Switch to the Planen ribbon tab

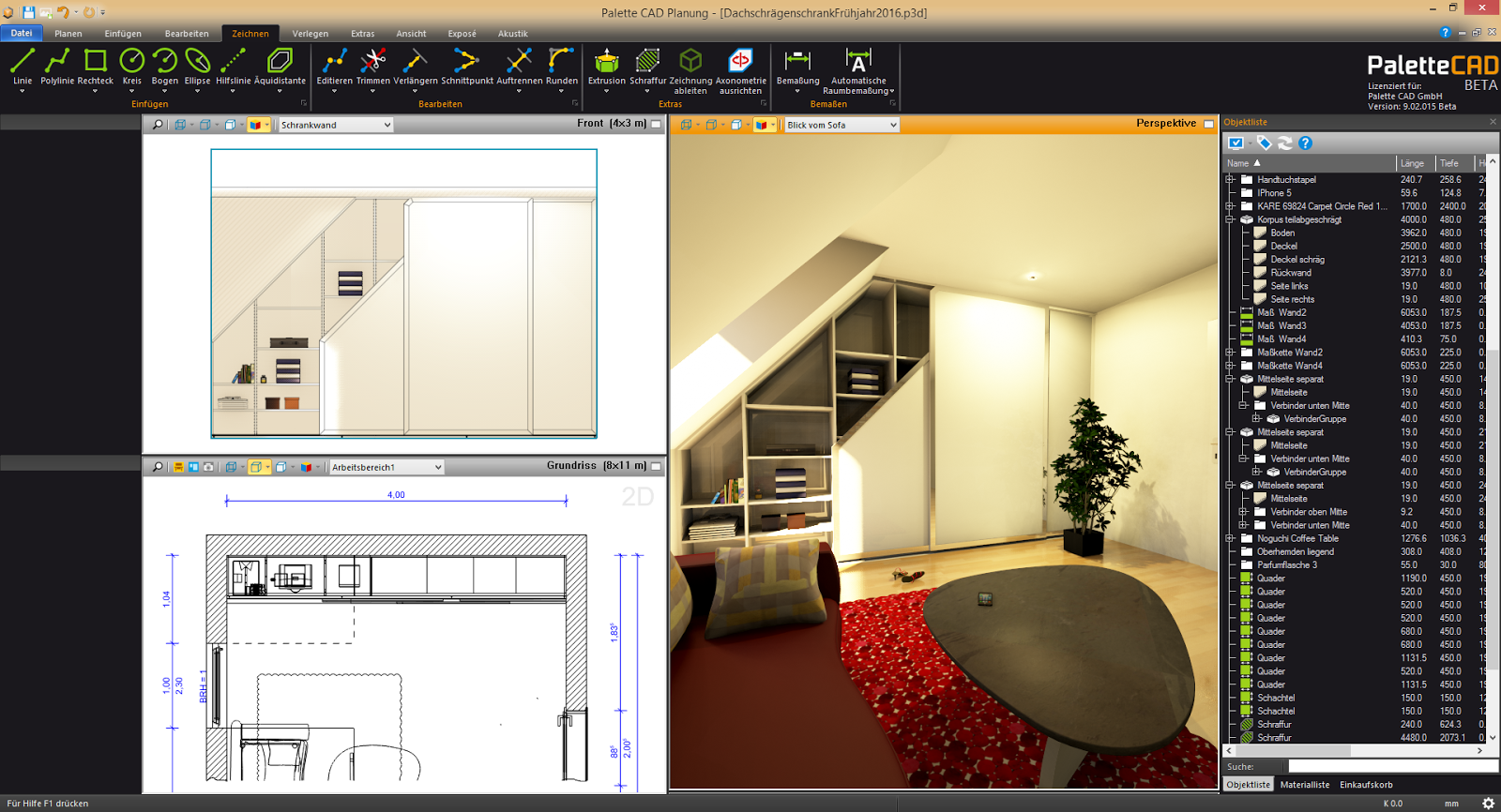(x=68, y=34)
